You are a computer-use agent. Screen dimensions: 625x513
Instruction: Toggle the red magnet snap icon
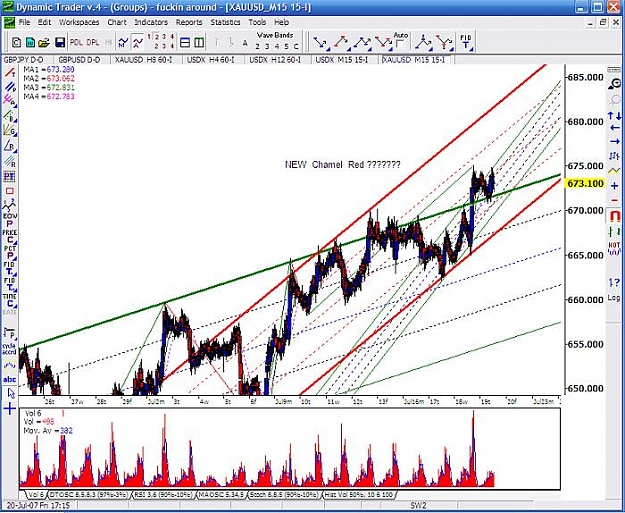pyautogui.click(x=614, y=216)
